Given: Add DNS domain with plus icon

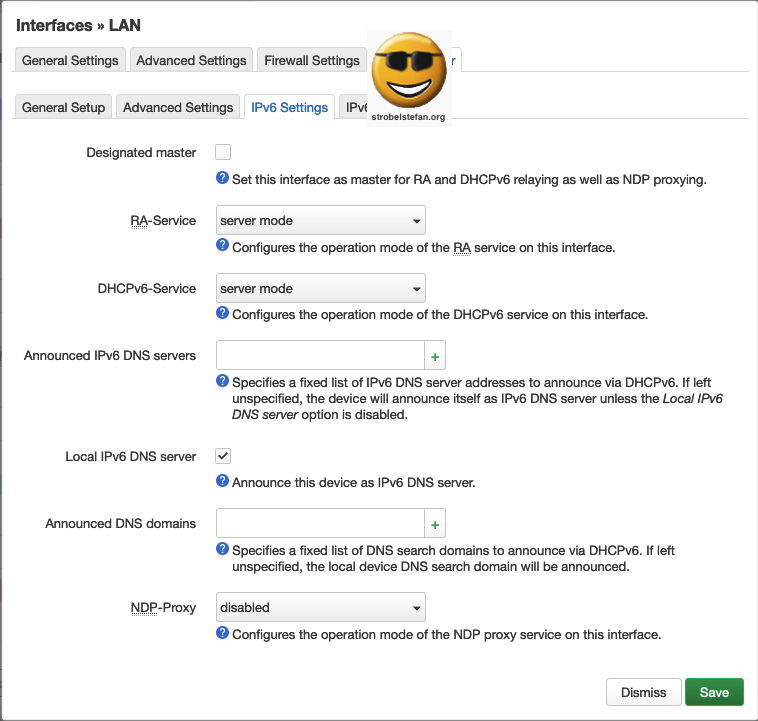Looking at the screenshot, I should click(435, 523).
